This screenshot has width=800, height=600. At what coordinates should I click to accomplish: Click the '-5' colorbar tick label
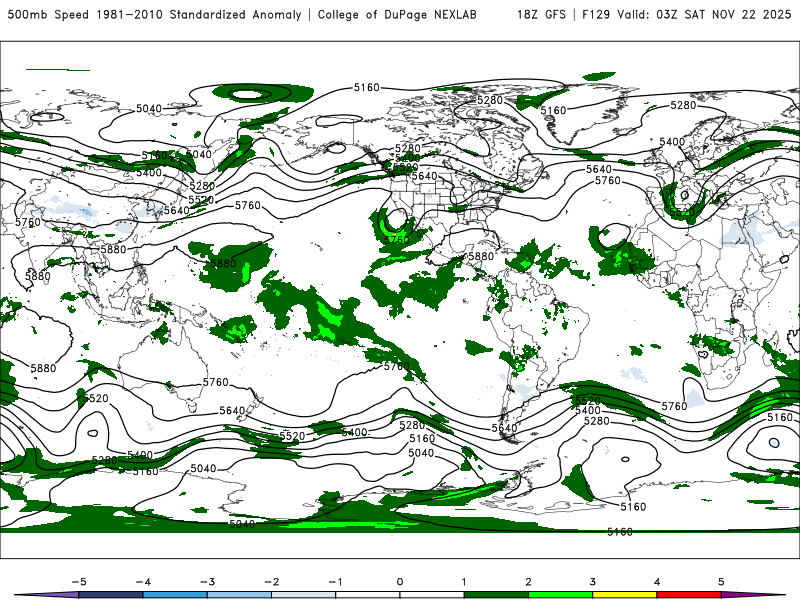pos(79,582)
